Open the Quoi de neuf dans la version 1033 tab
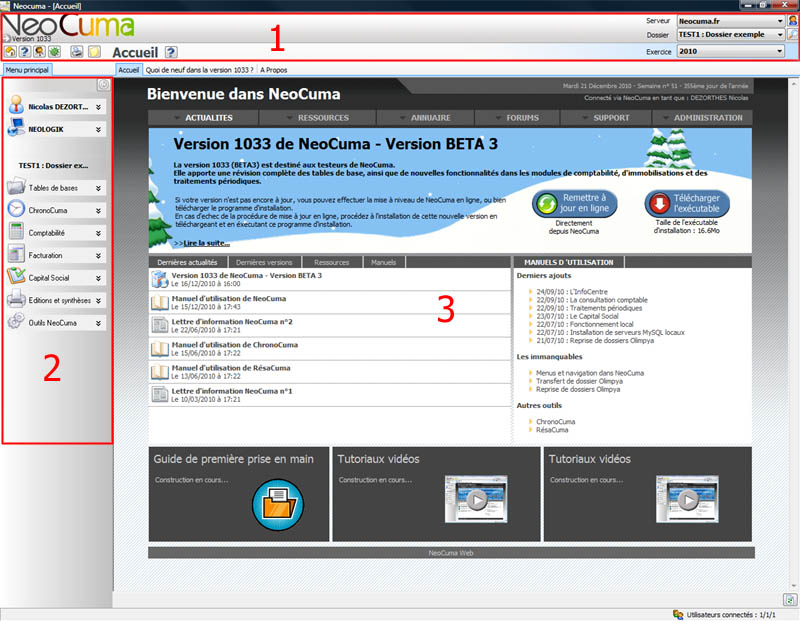Screen dimensions: 800x621 coord(199,70)
